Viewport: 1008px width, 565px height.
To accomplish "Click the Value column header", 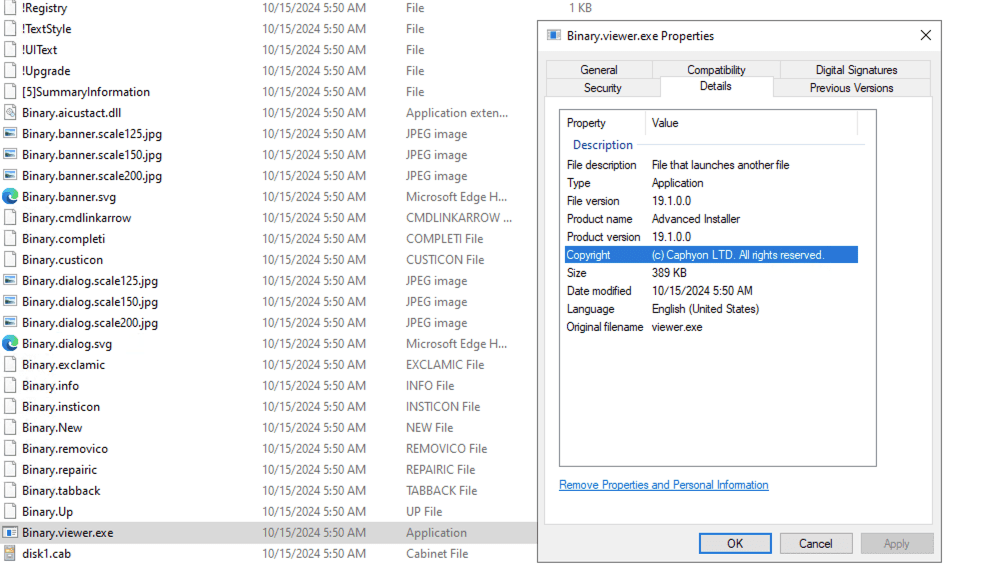I will coord(752,123).
